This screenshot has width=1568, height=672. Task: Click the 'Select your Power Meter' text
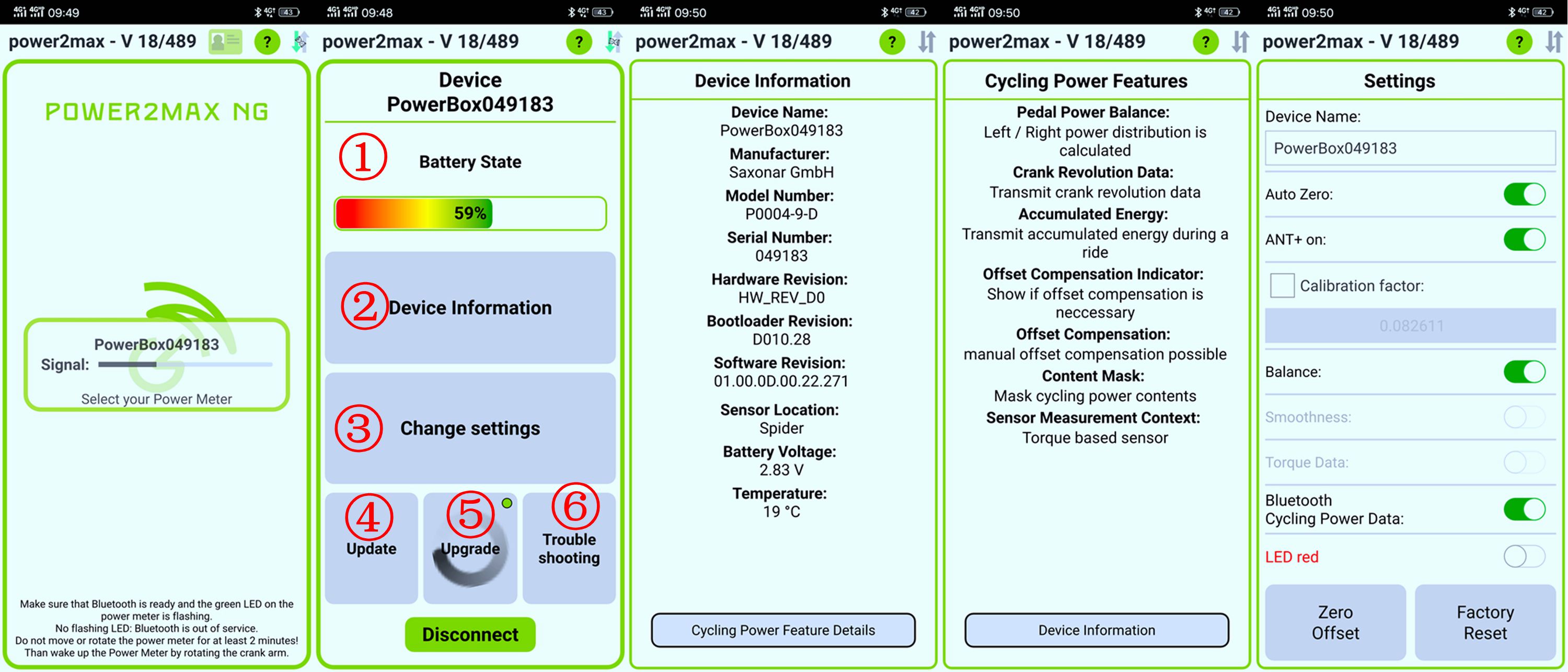tap(156, 399)
